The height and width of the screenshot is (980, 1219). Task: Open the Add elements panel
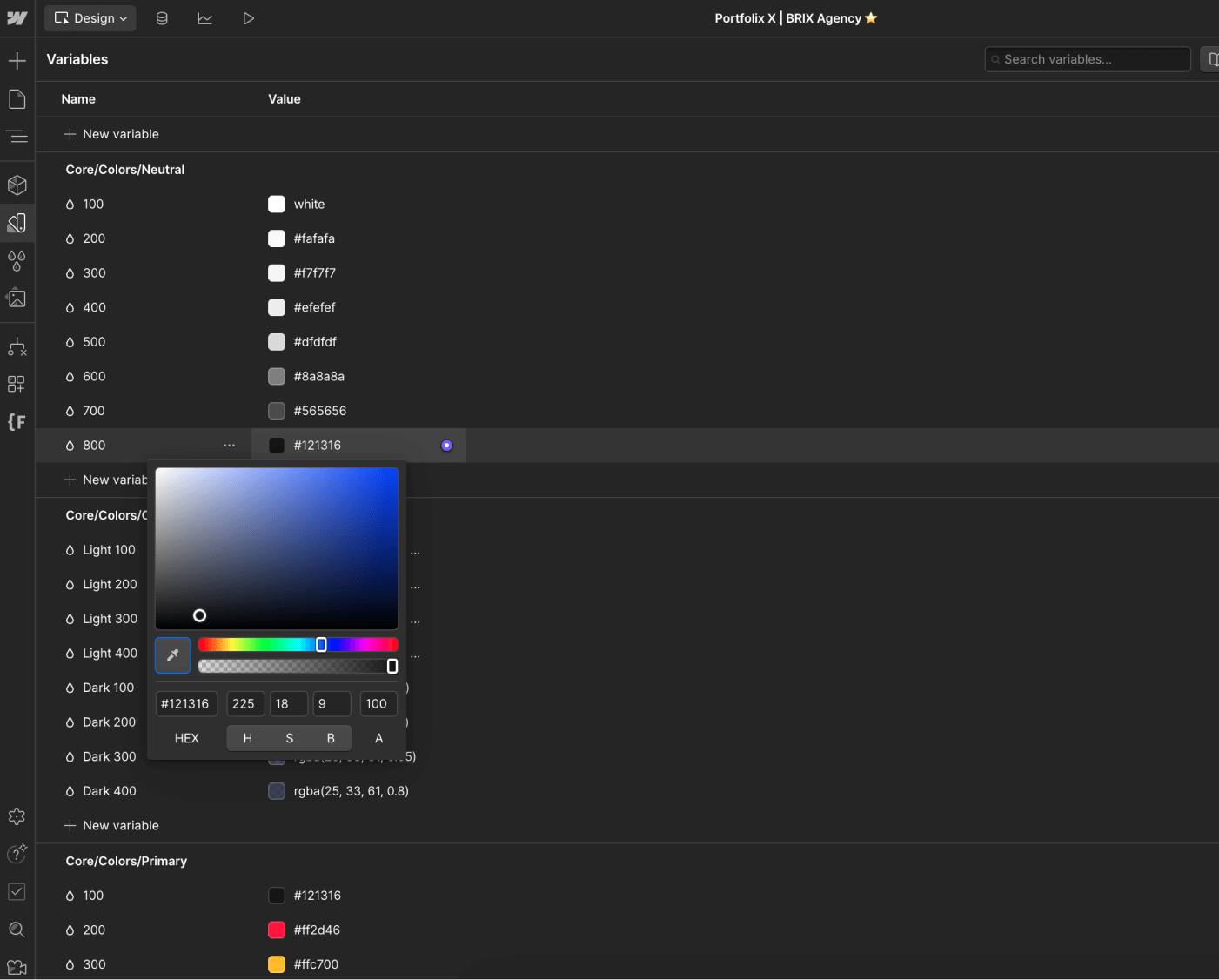pyautogui.click(x=17, y=61)
